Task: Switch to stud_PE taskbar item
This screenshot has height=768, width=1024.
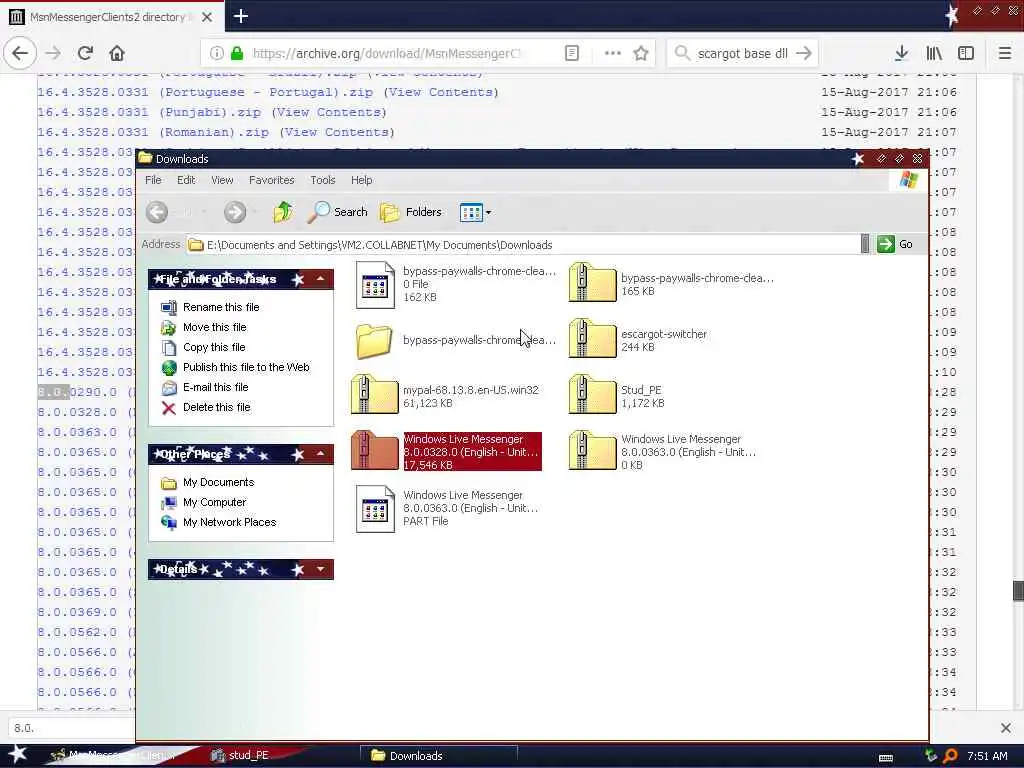Action: click(240, 756)
